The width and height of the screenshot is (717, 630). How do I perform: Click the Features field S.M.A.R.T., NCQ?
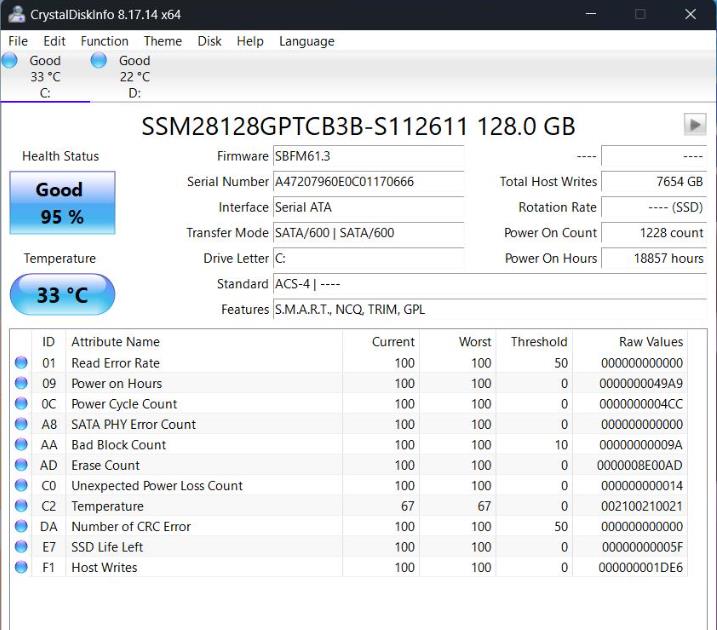tap(490, 310)
